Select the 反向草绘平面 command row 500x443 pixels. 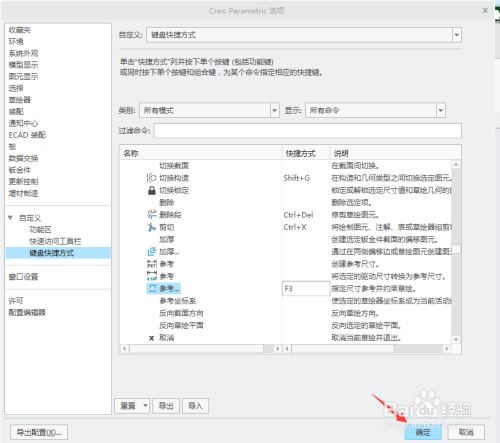tap(181, 325)
